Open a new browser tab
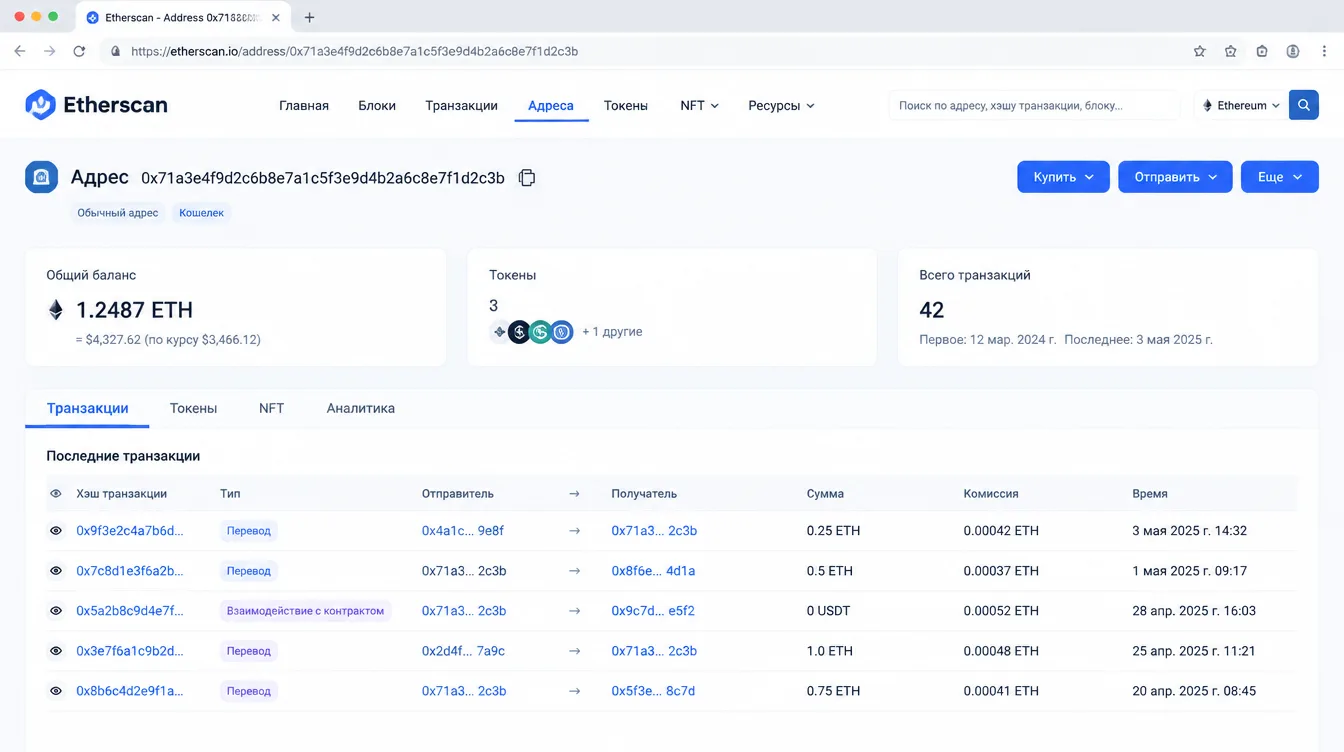Screen dimensions: 1344x752 coord(309,17)
